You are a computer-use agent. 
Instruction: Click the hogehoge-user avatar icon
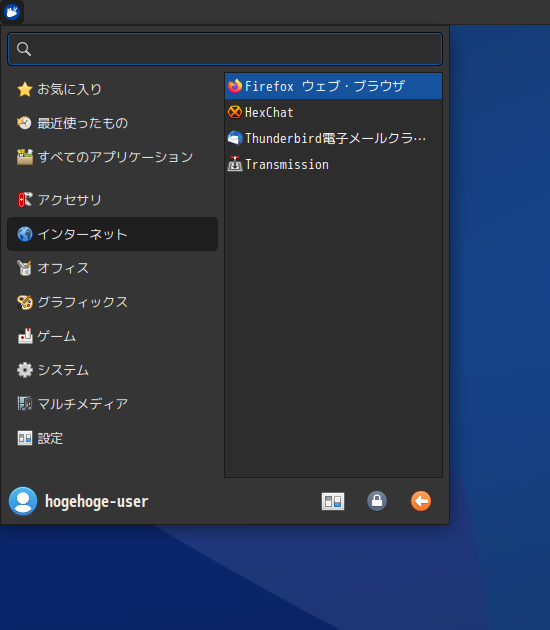click(23, 501)
